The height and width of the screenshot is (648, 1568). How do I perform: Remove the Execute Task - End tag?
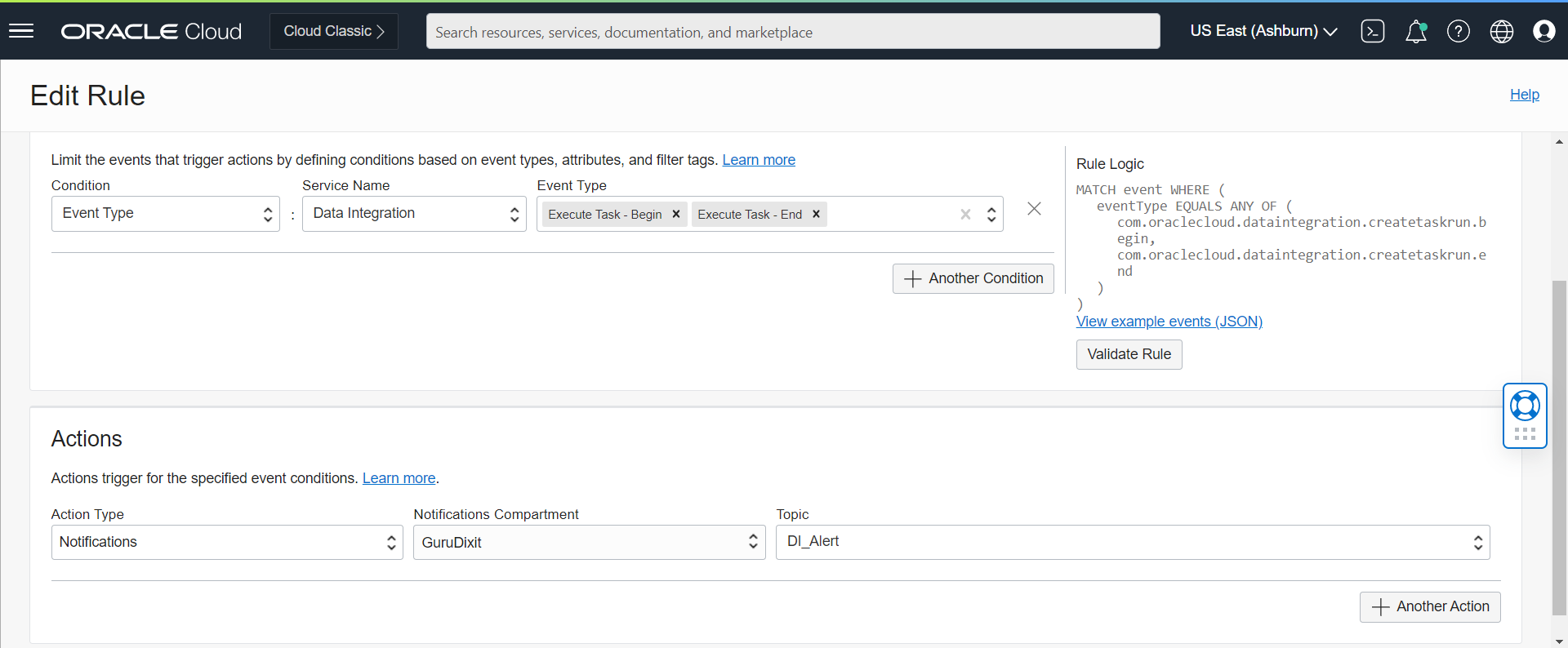click(816, 214)
